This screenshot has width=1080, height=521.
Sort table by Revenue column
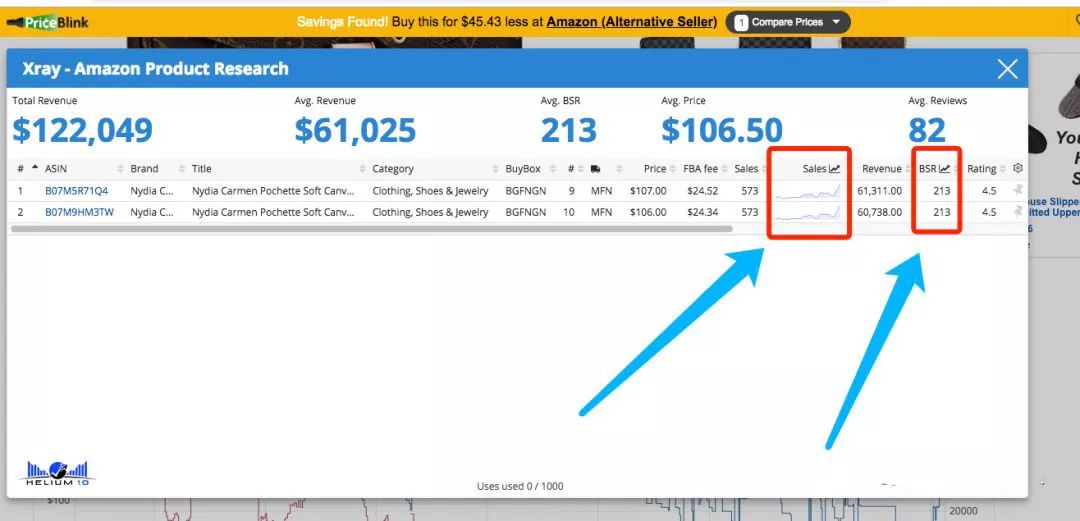pyautogui.click(x=881, y=169)
